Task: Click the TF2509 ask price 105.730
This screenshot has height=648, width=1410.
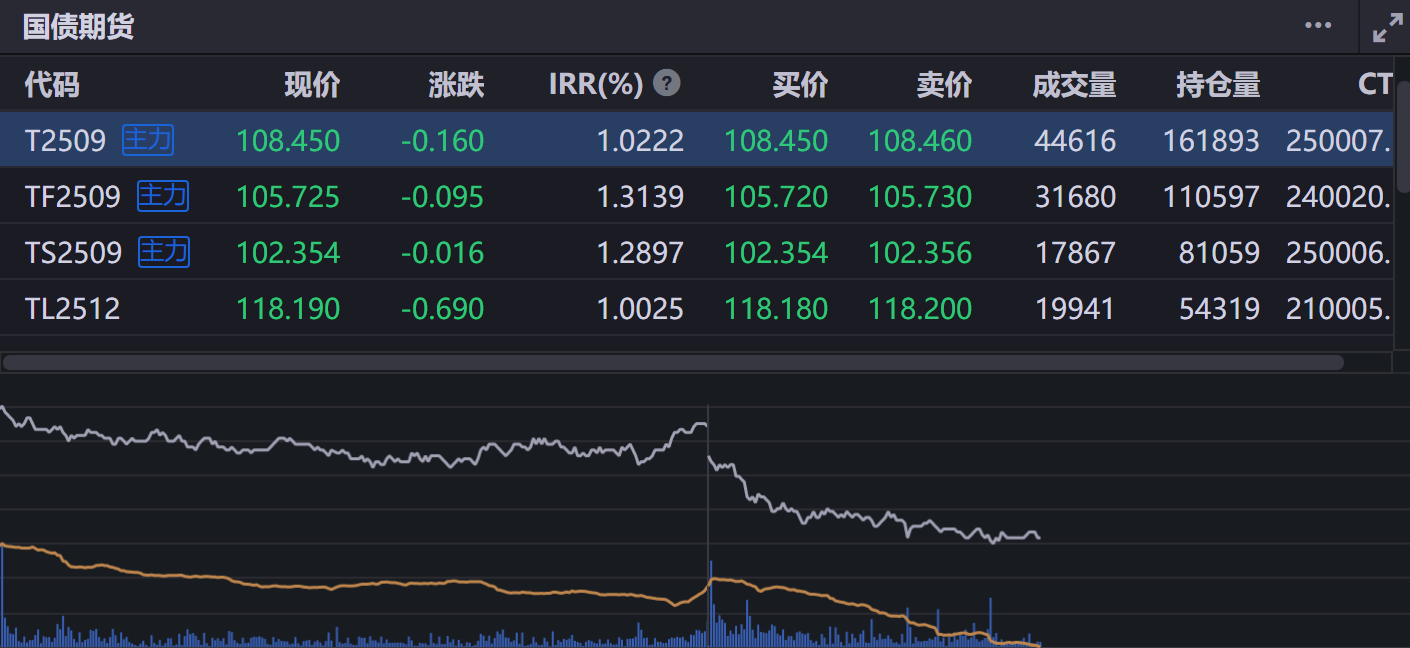Action: (920, 197)
